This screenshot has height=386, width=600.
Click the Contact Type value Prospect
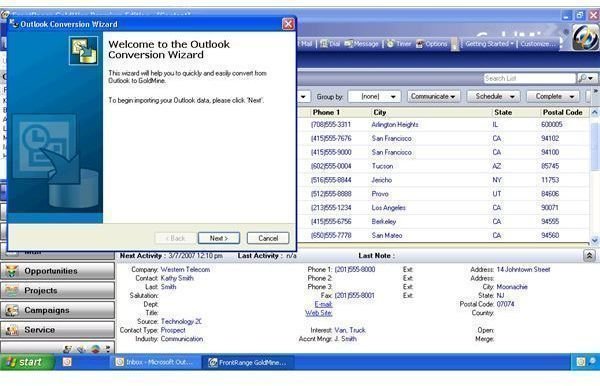173,330
